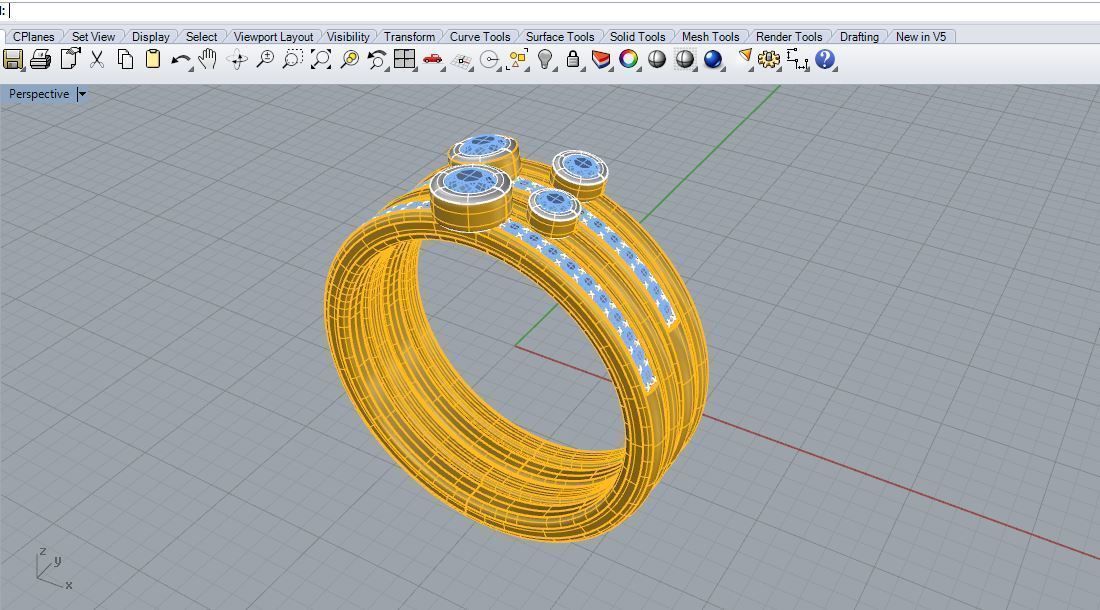Switch to the Set View tab

[x=93, y=36]
